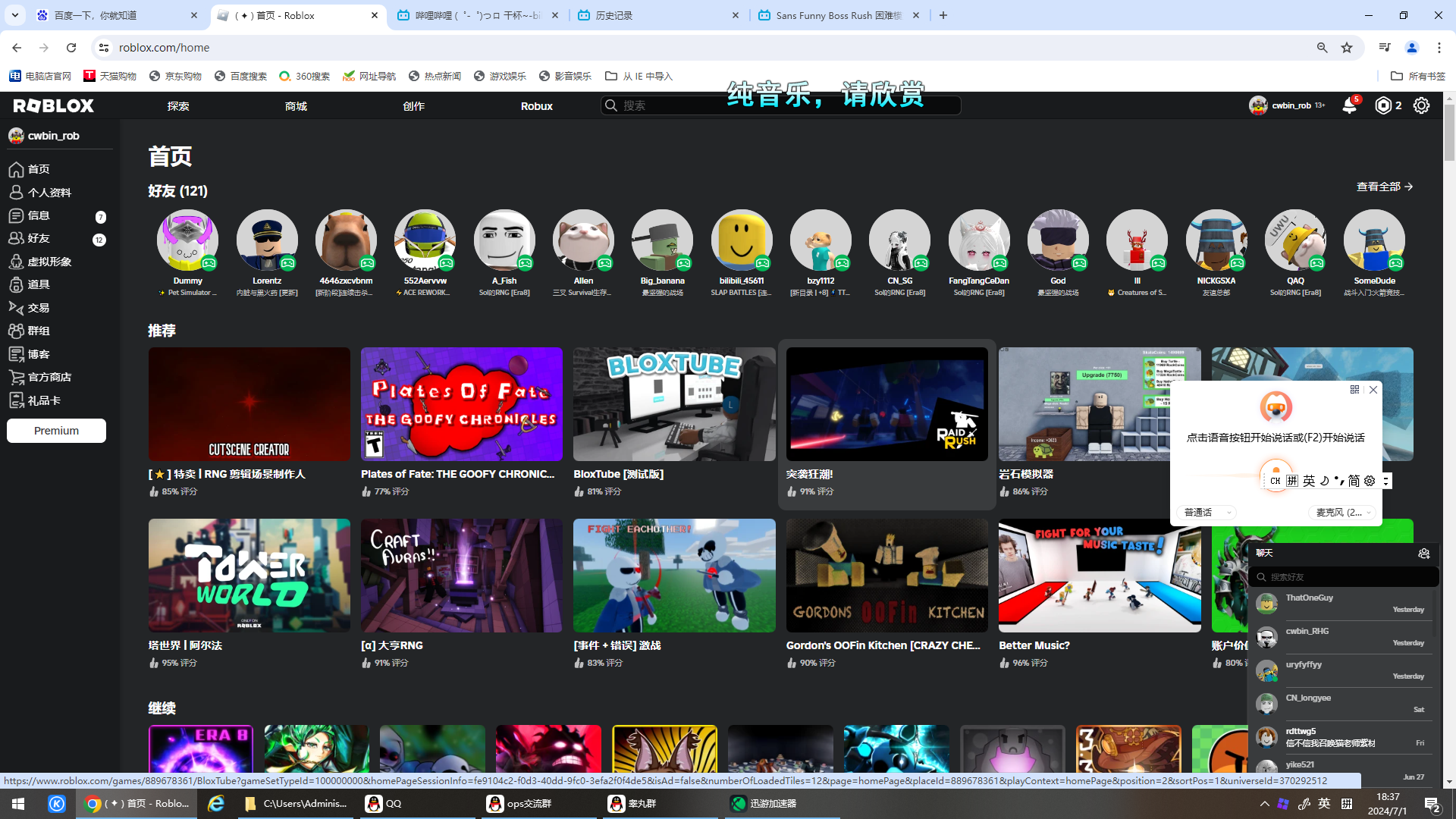Click the Roblox 搜索 search field
The image size is (1456, 819).
[781, 105]
